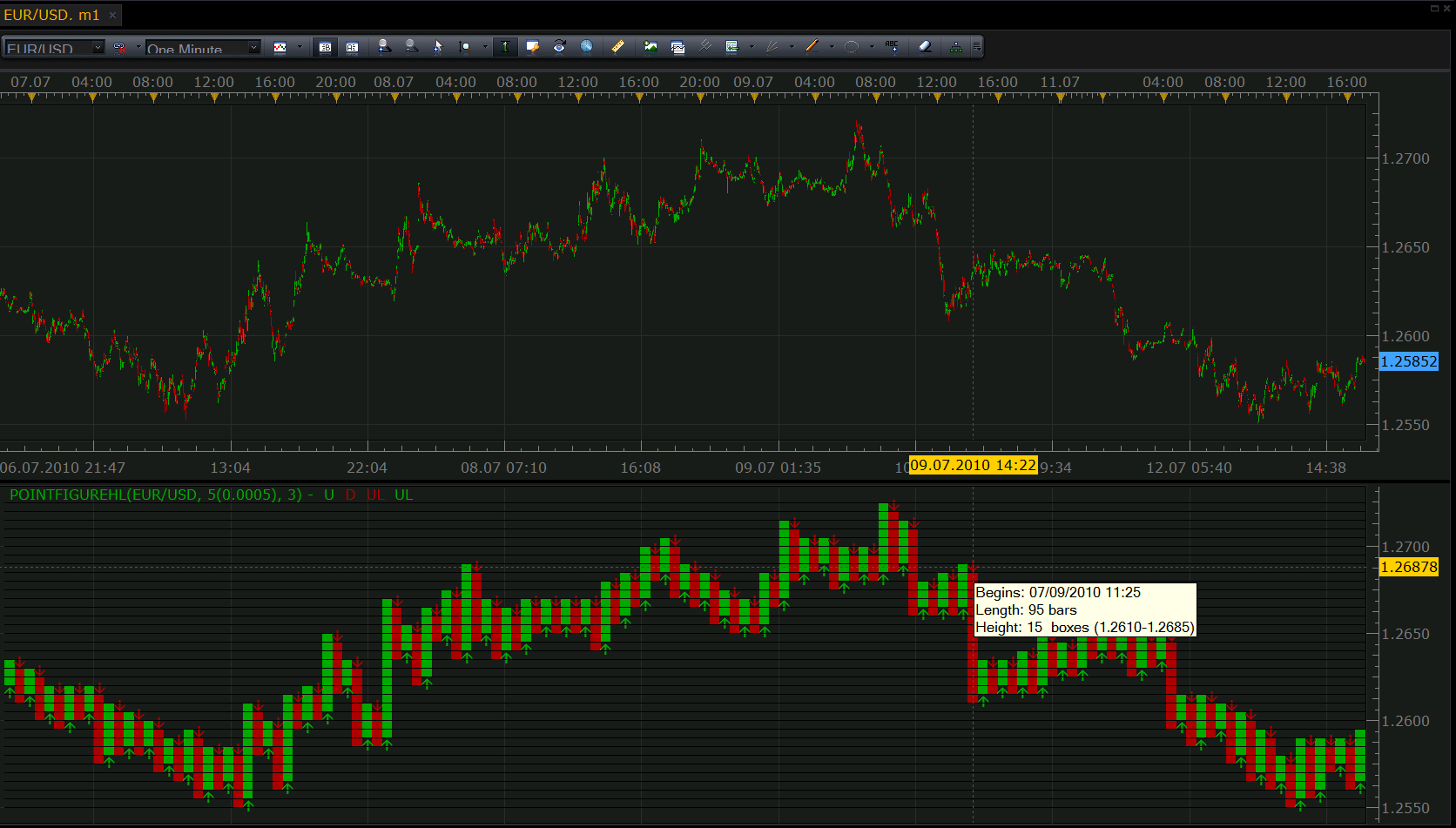Viewport: 1456px width, 828px height.
Task: Click the blue globe icon
Action: [586, 47]
